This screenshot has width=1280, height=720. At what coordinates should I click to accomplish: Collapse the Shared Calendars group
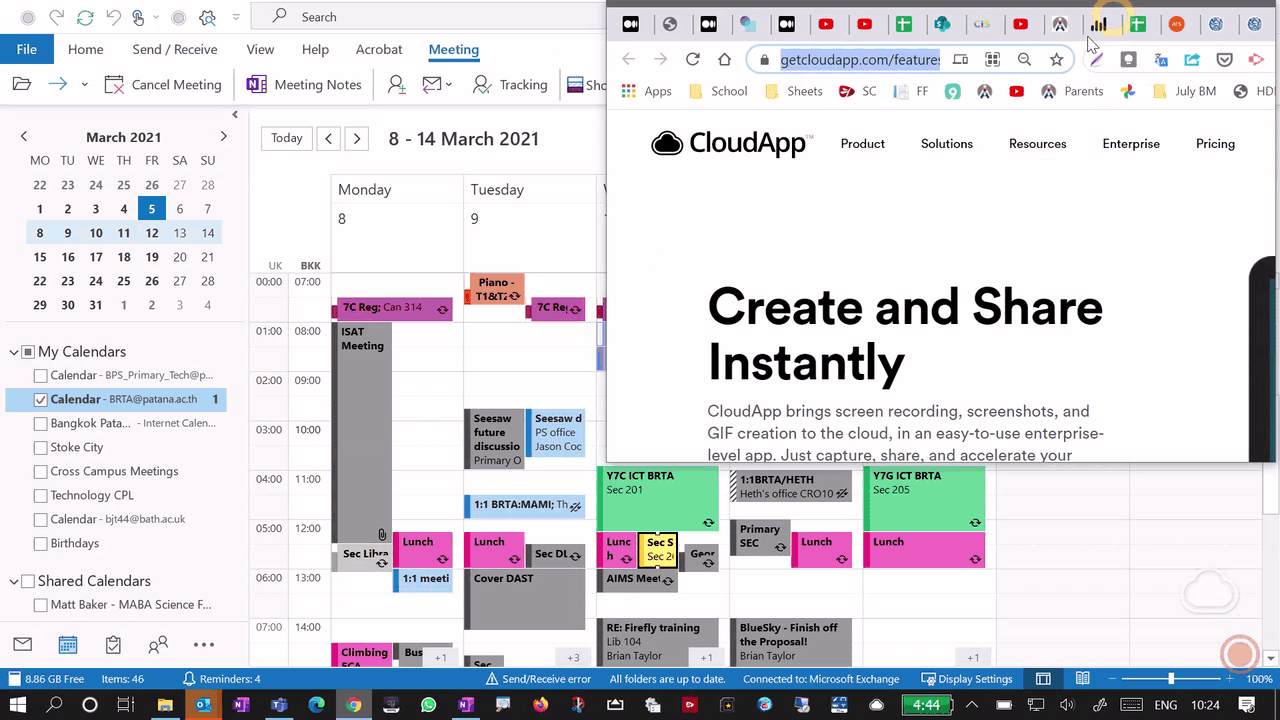click(14, 581)
